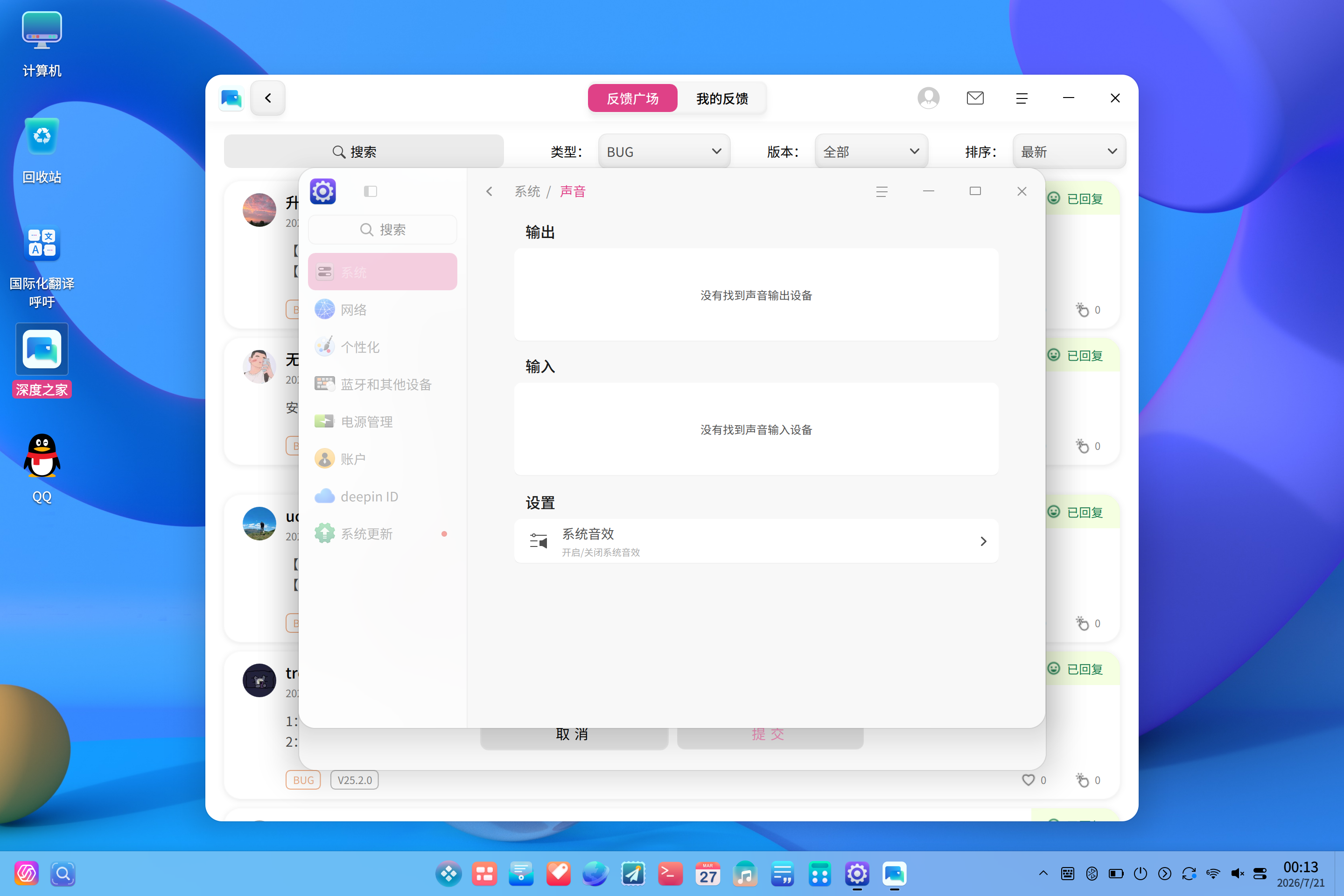Image resolution: width=1344 pixels, height=896 pixels.
Task: Switch to 我的反馈 tab
Action: coord(722,98)
